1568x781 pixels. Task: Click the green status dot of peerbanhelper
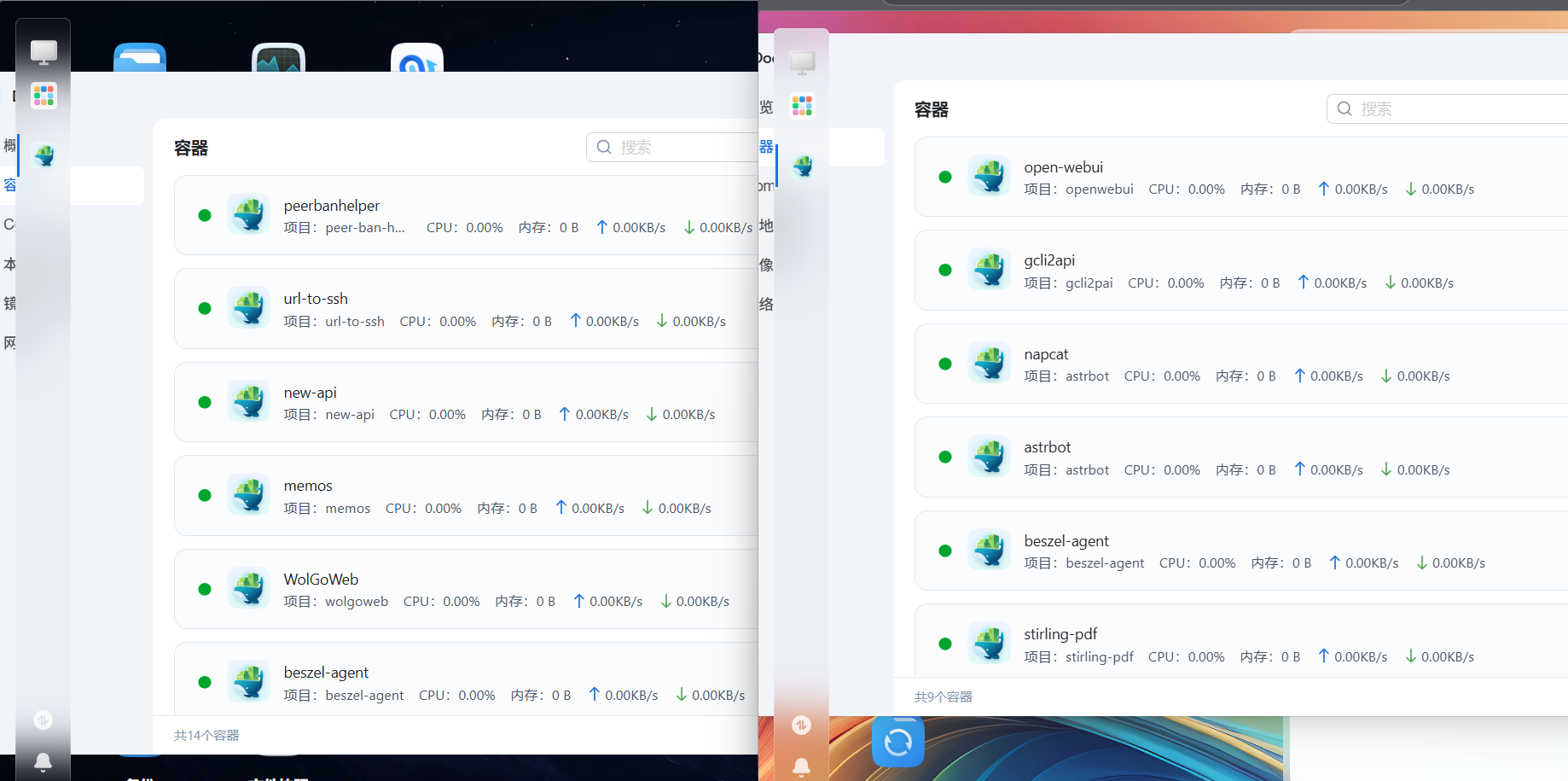click(205, 215)
